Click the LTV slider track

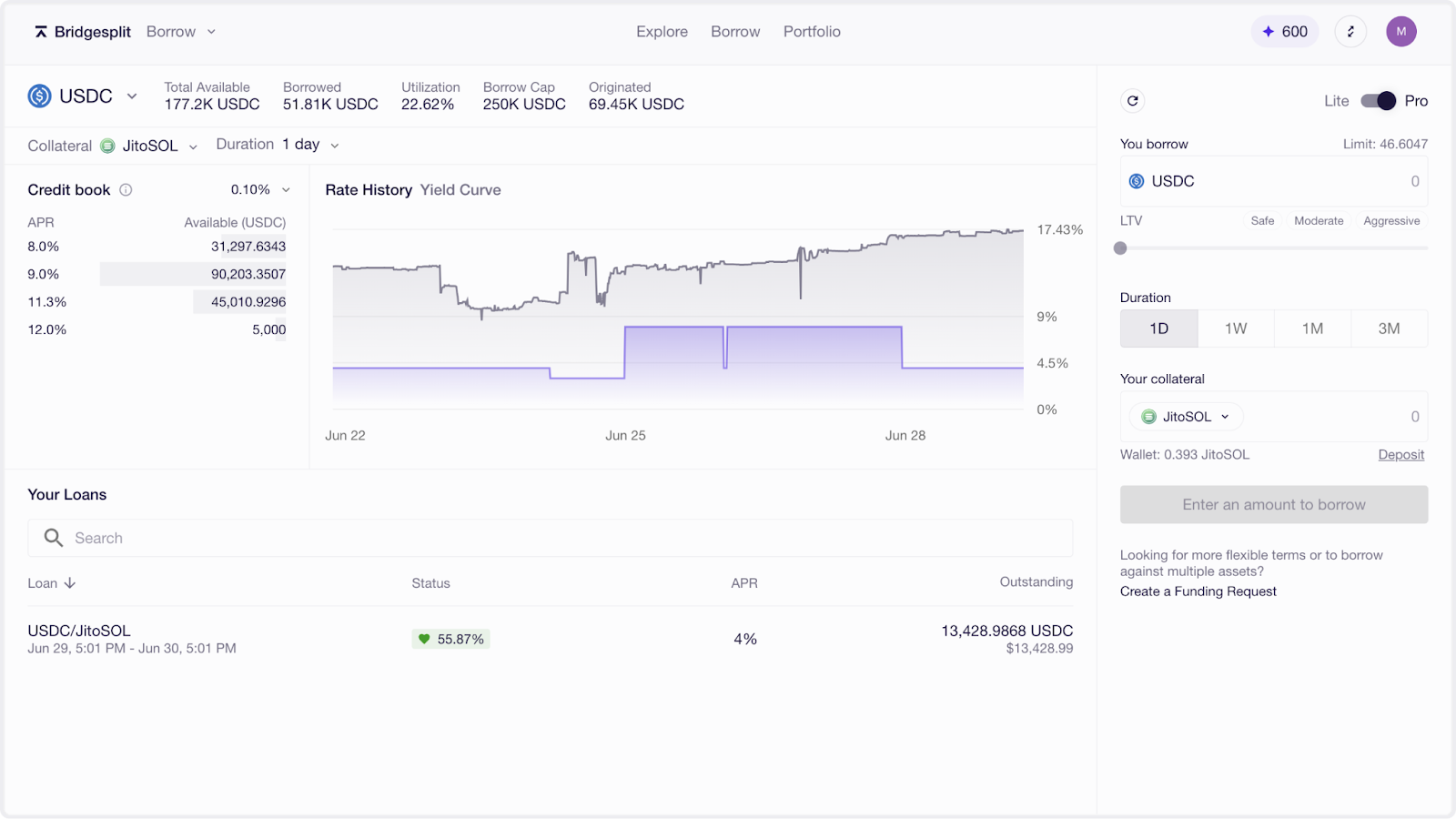(x=1274, y=248)
